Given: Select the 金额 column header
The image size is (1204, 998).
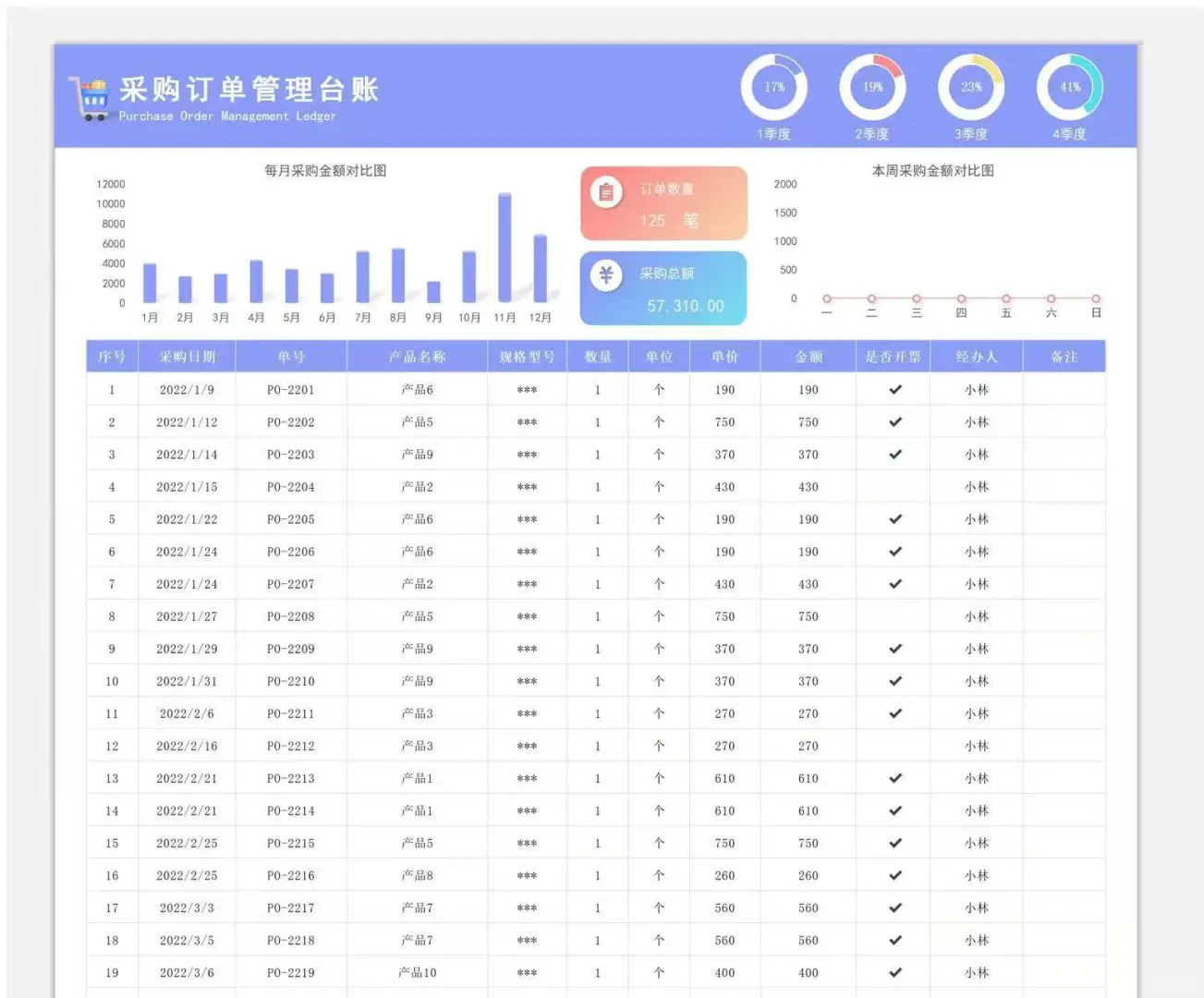Looking at the screenshot, I should point(809,357).
